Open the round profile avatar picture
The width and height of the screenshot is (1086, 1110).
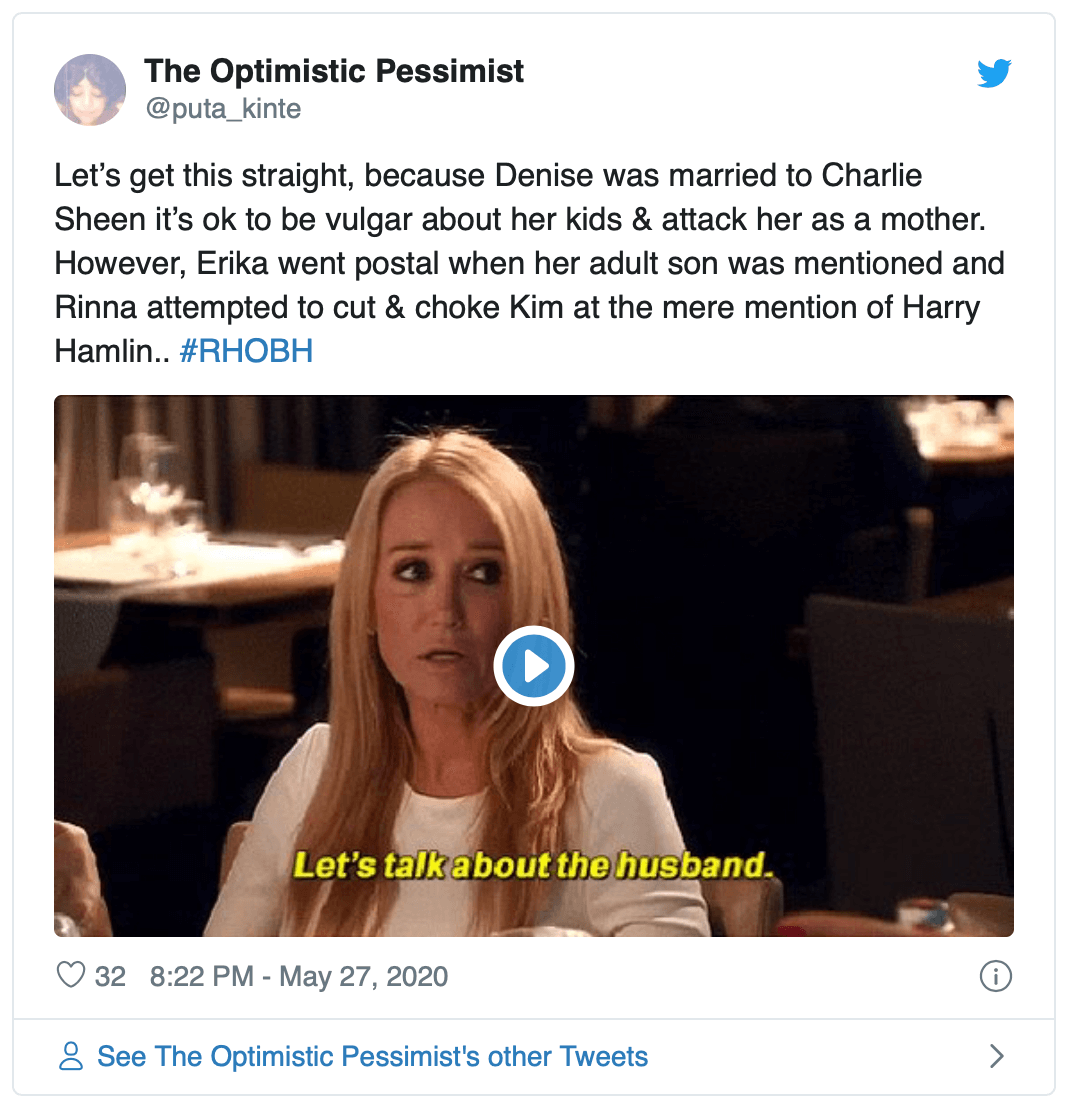[90, 90]
